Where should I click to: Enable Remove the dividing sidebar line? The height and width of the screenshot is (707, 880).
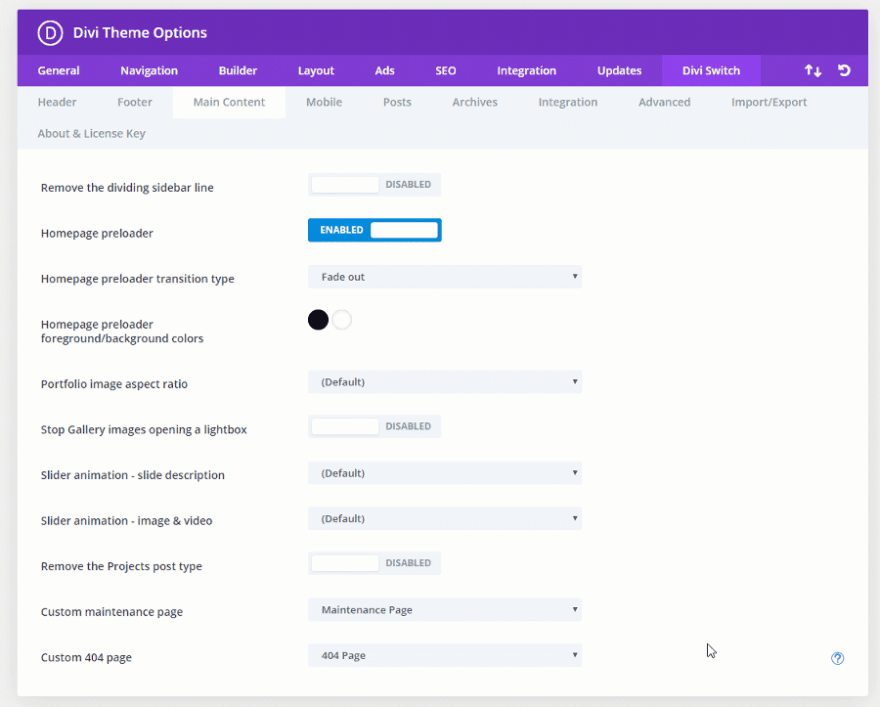tap(374, 185)
